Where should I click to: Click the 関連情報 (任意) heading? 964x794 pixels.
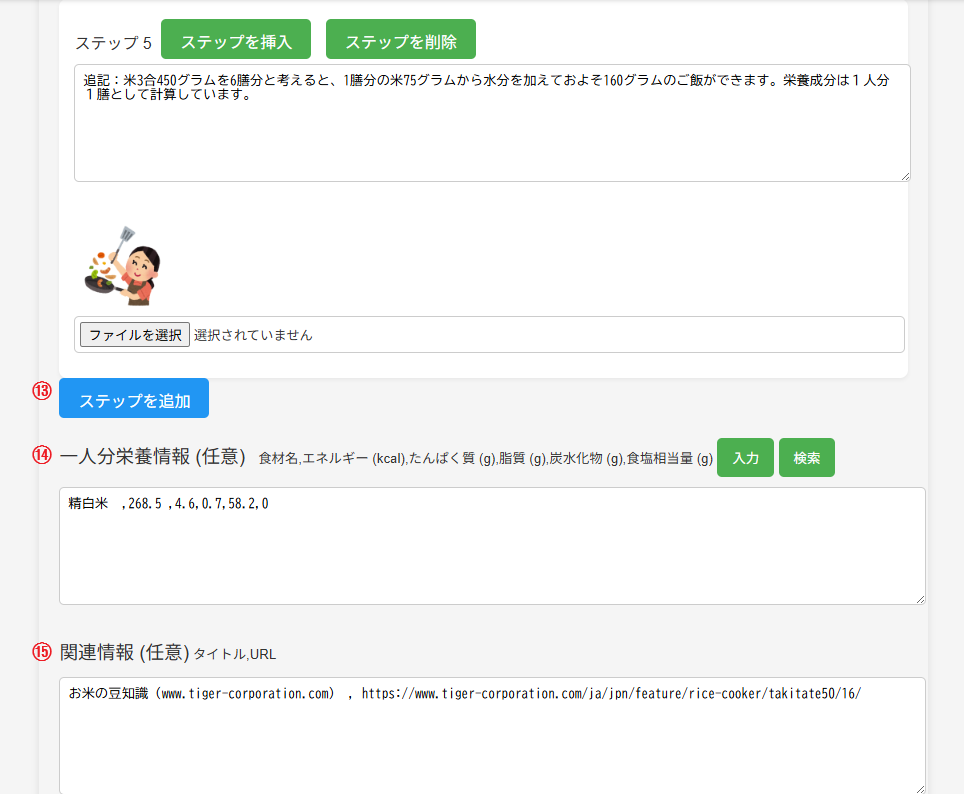[x=124, y=652]
